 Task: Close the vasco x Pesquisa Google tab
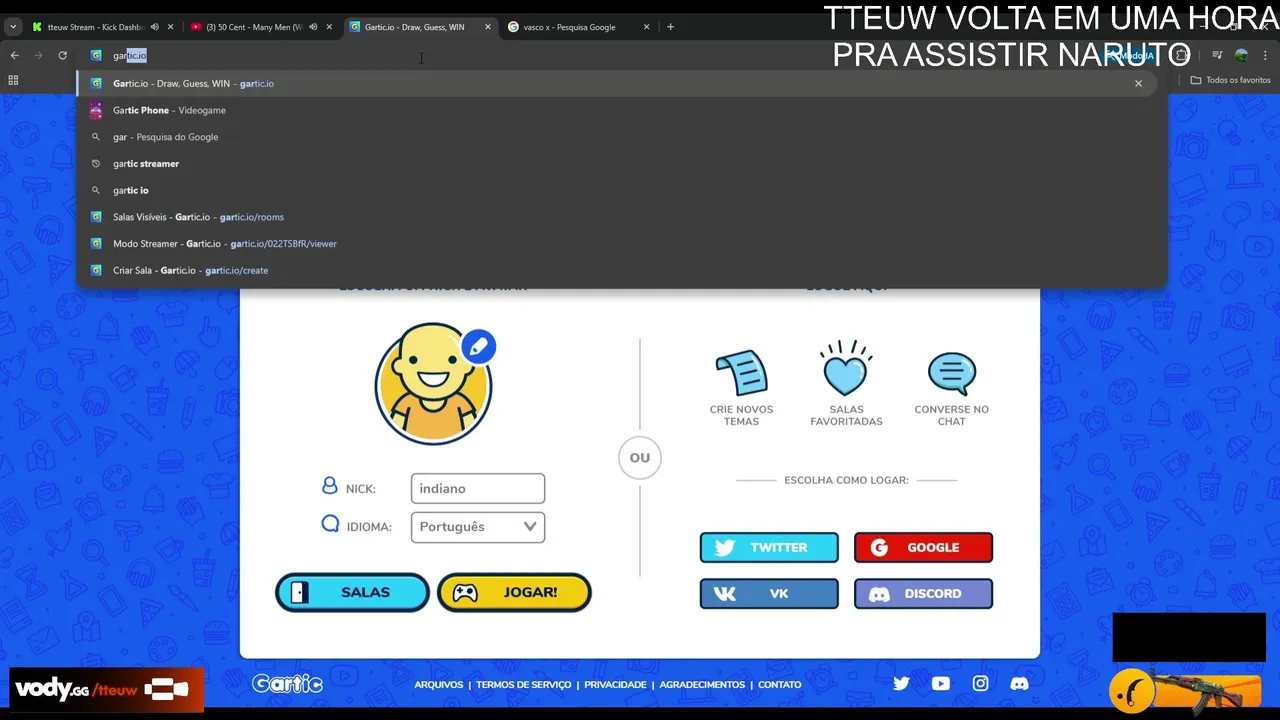pyautogui.click(x=646, y=27)
